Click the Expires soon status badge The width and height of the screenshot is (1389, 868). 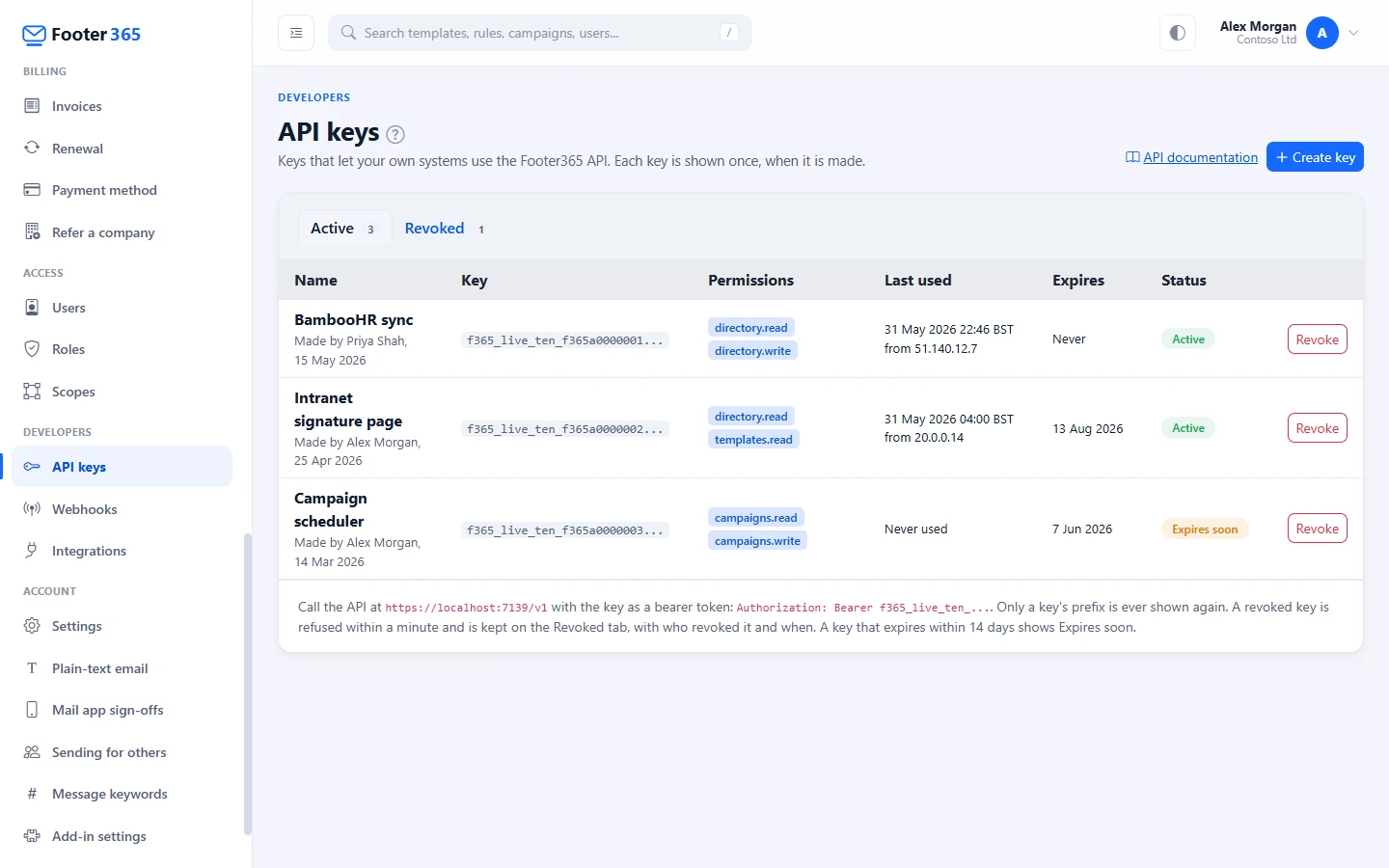[x=1205, y=529]
